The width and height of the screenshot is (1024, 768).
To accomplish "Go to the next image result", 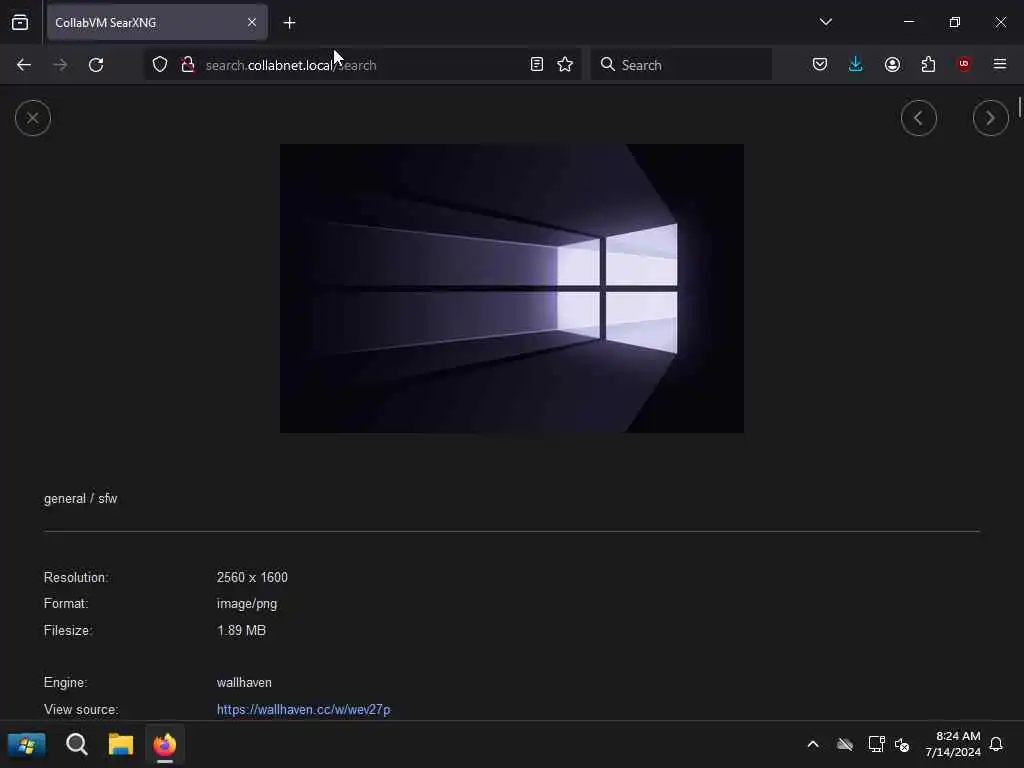I will [990, 118].
